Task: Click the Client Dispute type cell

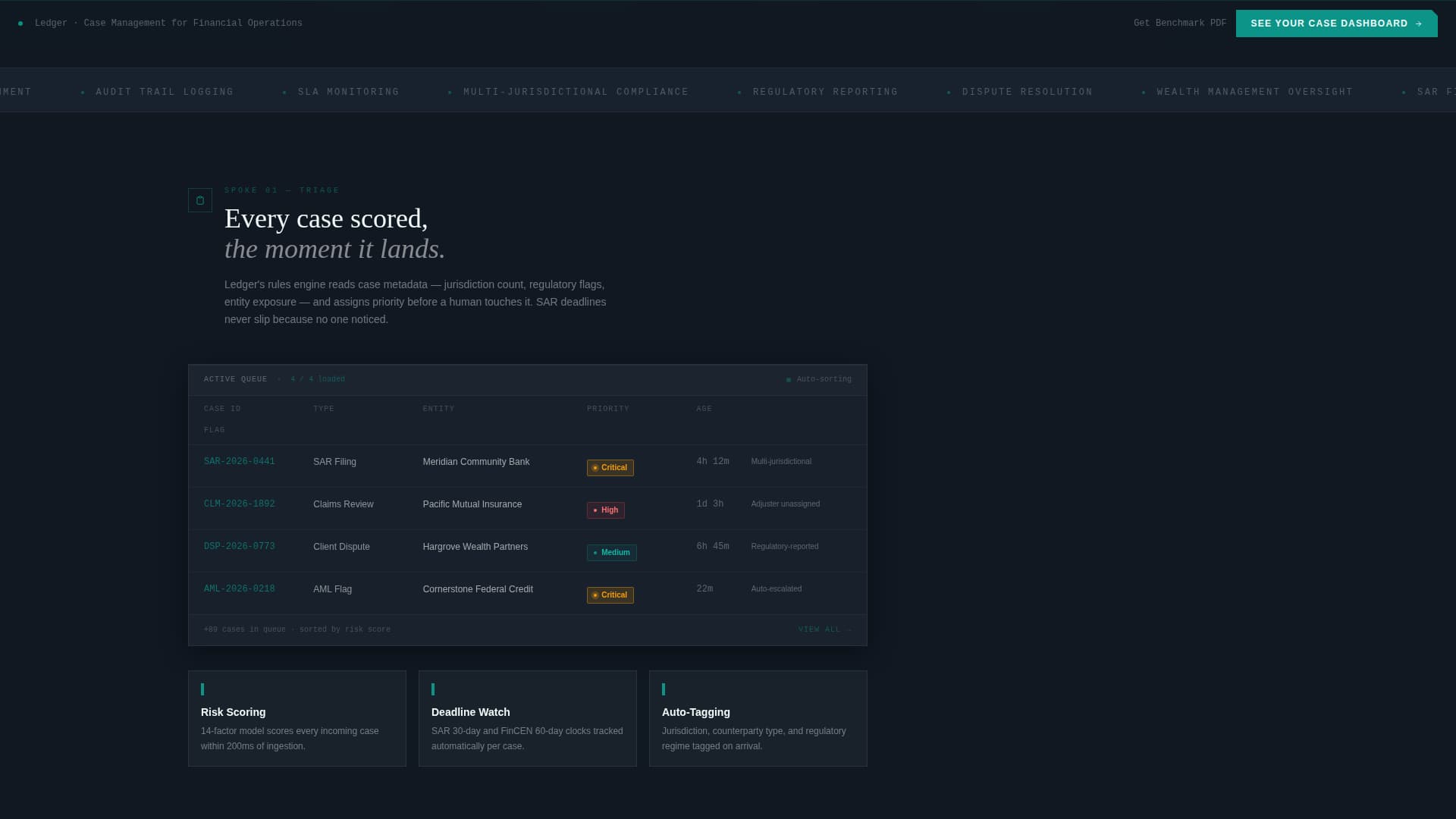Action: (x=342, y=547)
